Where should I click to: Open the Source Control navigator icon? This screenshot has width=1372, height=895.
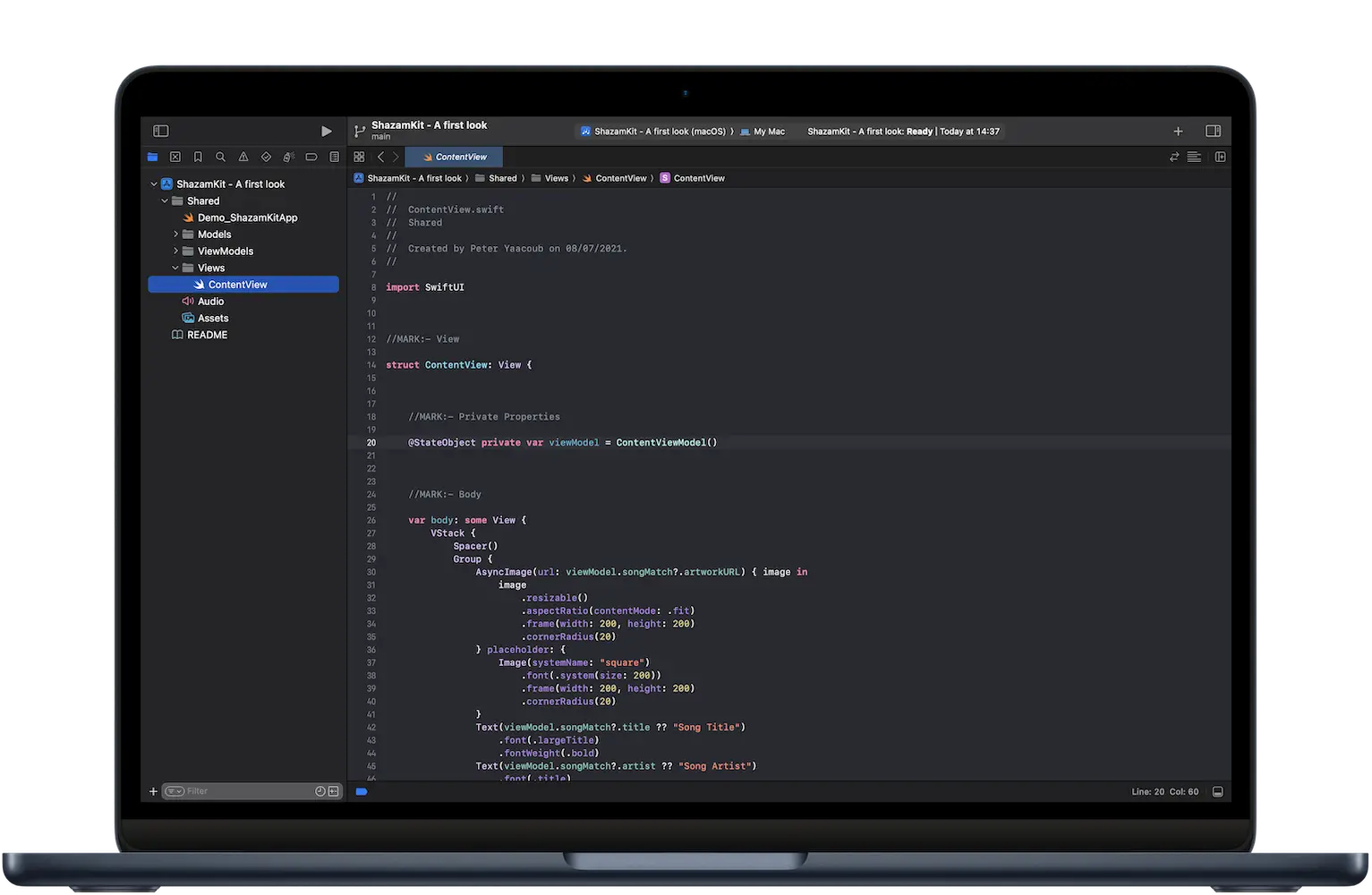(x=175, y=157)
